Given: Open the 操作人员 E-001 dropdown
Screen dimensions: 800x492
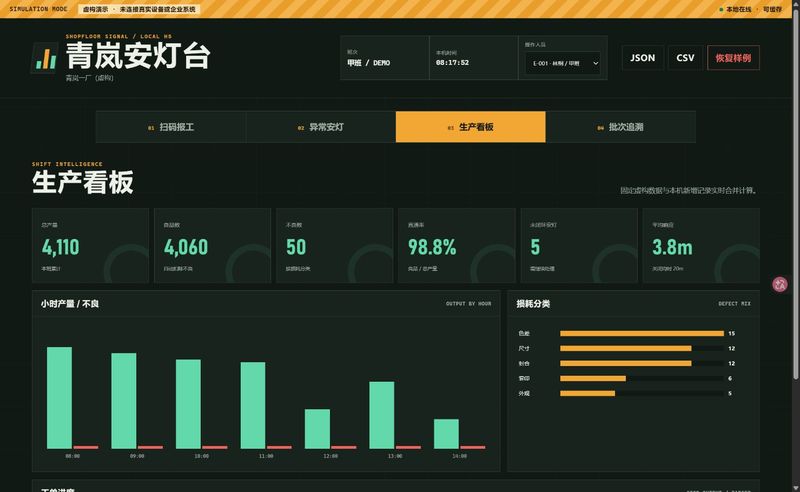Looking at the screenshot, I should (x=562, y=63).
